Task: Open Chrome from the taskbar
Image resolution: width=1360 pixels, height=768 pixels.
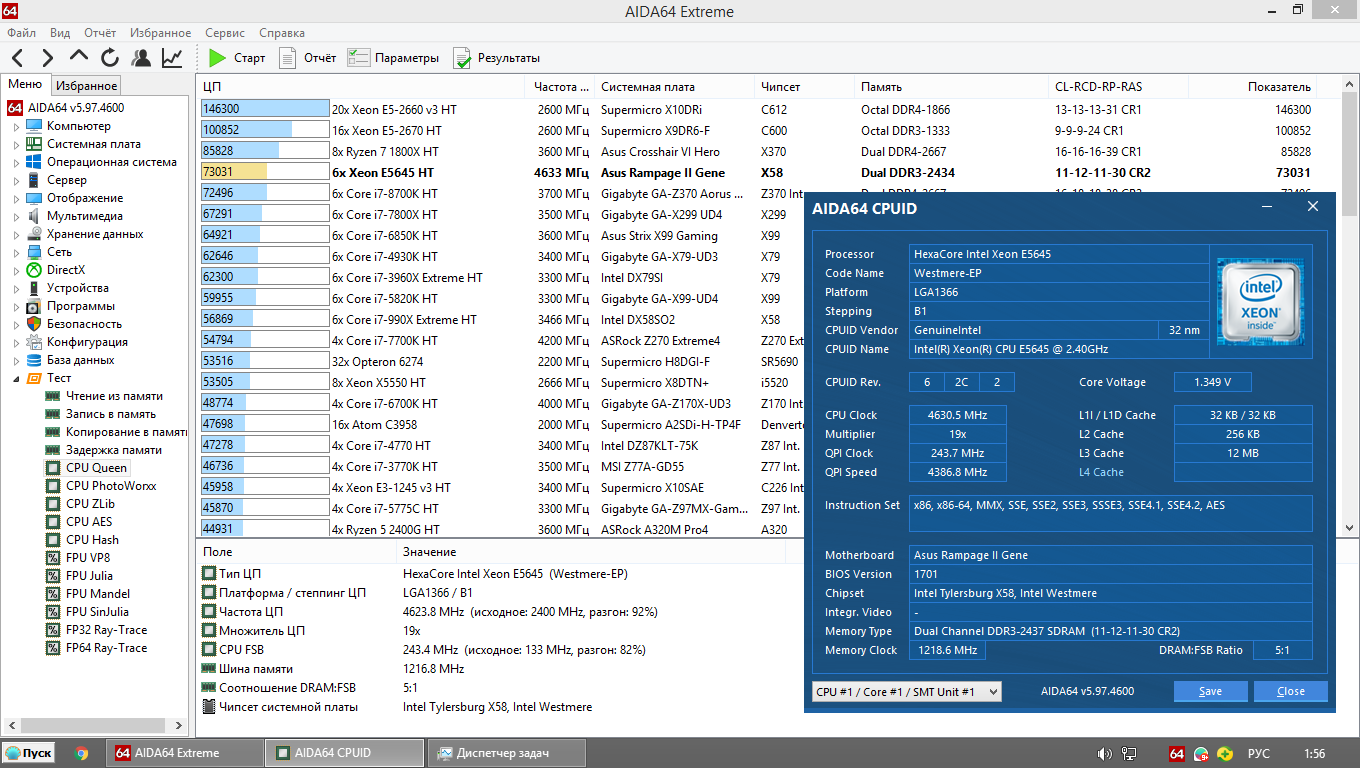Action: tap(81, 753)
